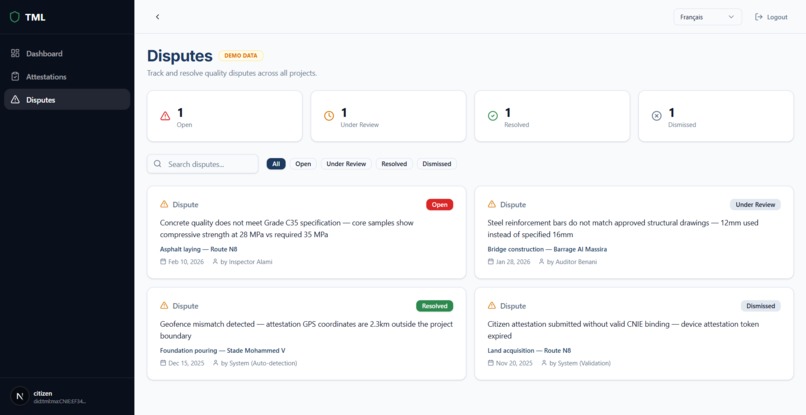Viewport: 806px width, 415px height.
Task: Filter disputes by Dismissed
Action: 437,164
